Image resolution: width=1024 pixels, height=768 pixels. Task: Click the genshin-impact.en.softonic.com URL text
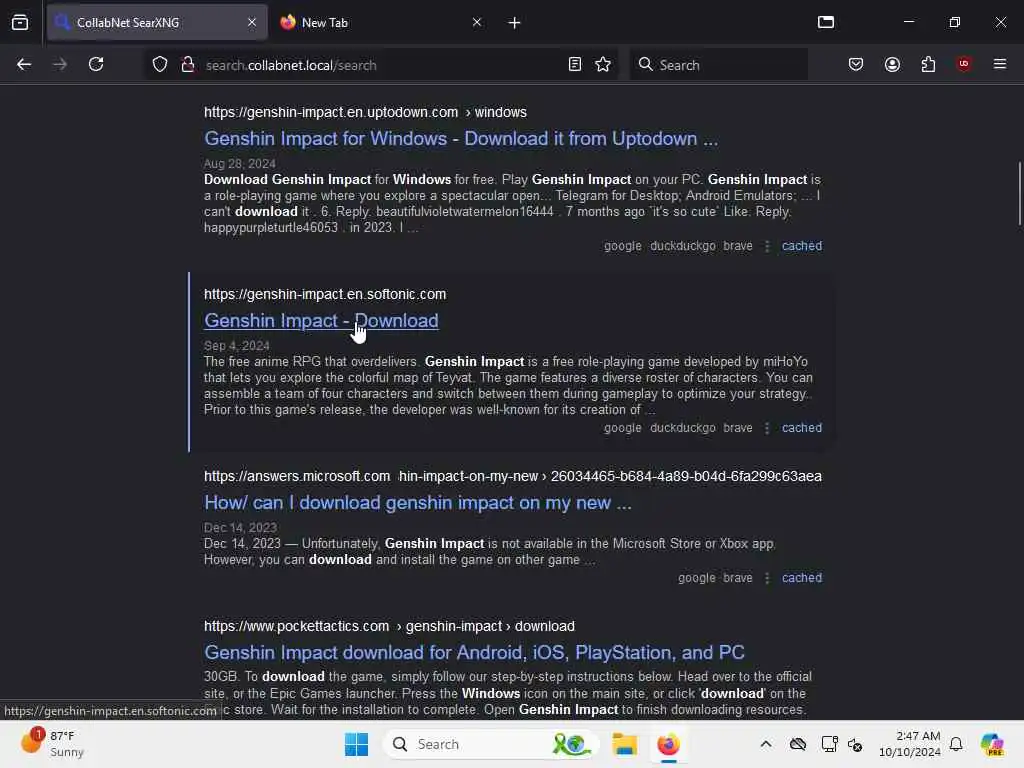[x=325, y=295]
